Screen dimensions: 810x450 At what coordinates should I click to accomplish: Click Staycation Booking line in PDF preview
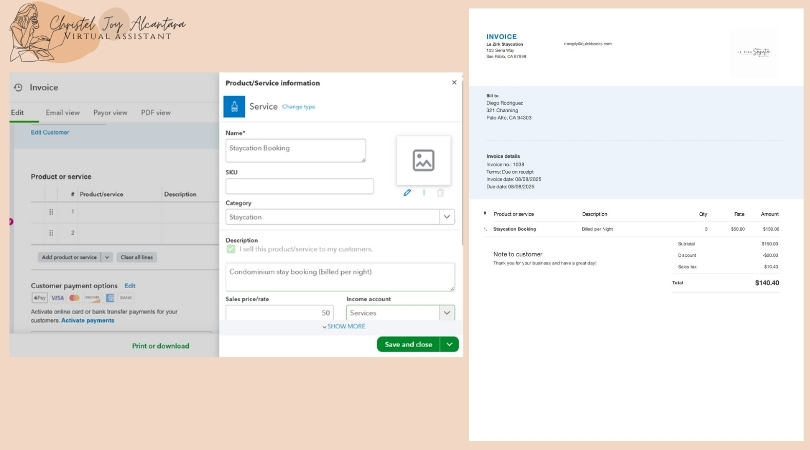click(x=515, y=229)
